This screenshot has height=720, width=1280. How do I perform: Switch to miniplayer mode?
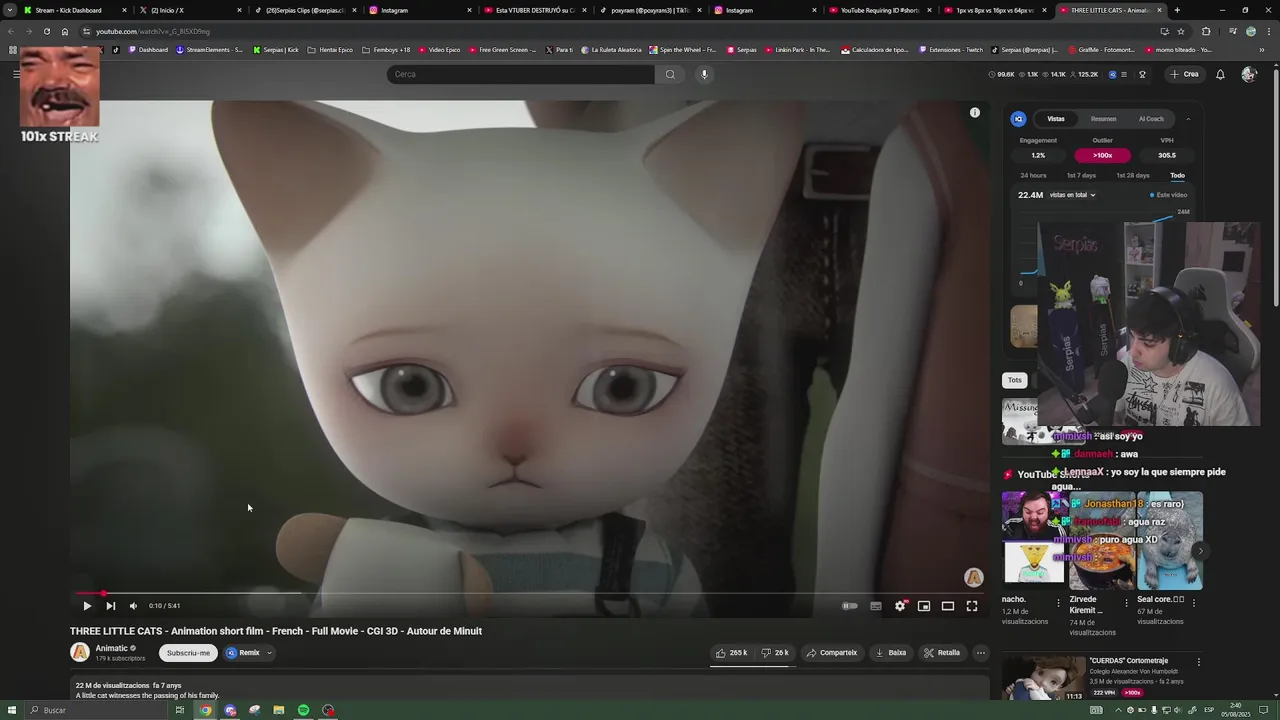coord(924,606)
